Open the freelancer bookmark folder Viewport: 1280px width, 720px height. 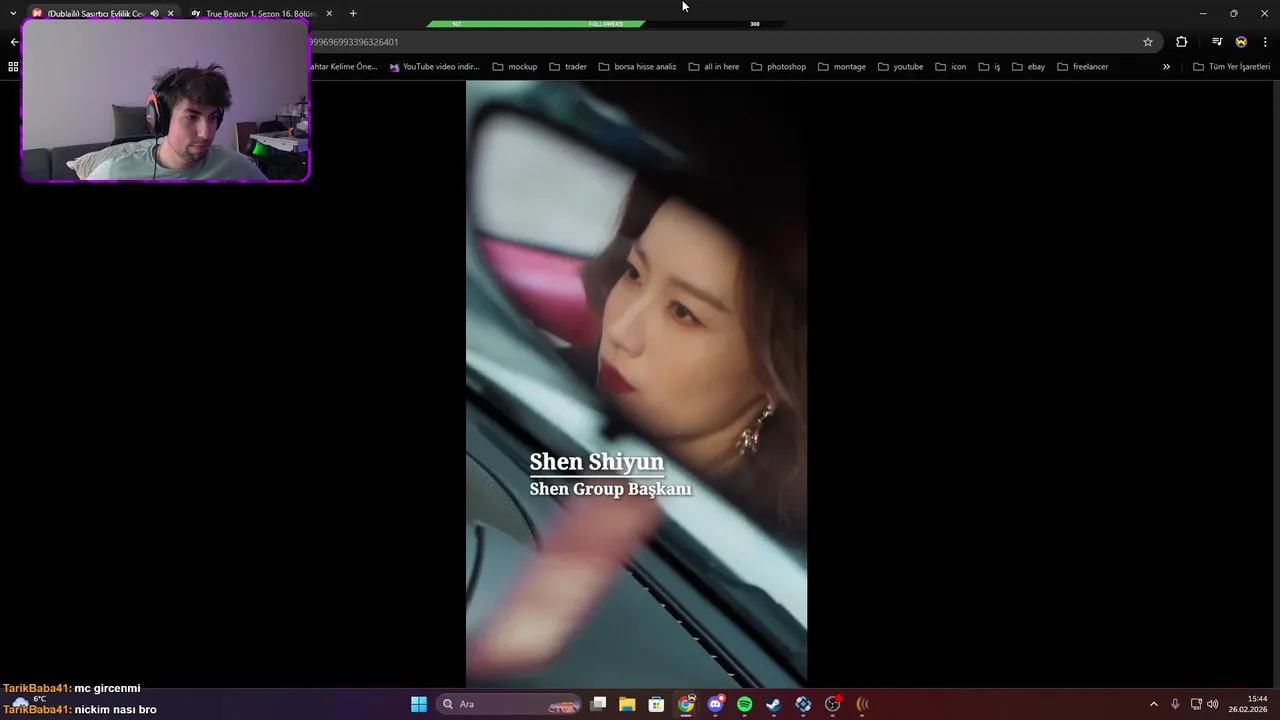pyautogui.click(x=1083, y=67)
